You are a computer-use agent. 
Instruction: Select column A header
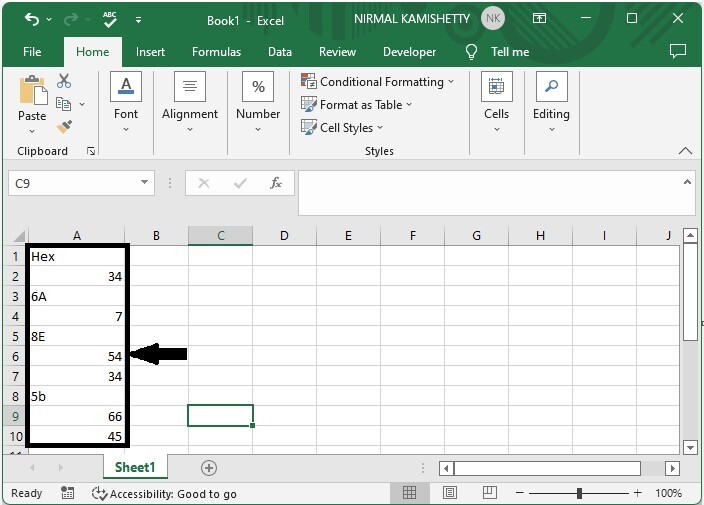click(77, 236)
